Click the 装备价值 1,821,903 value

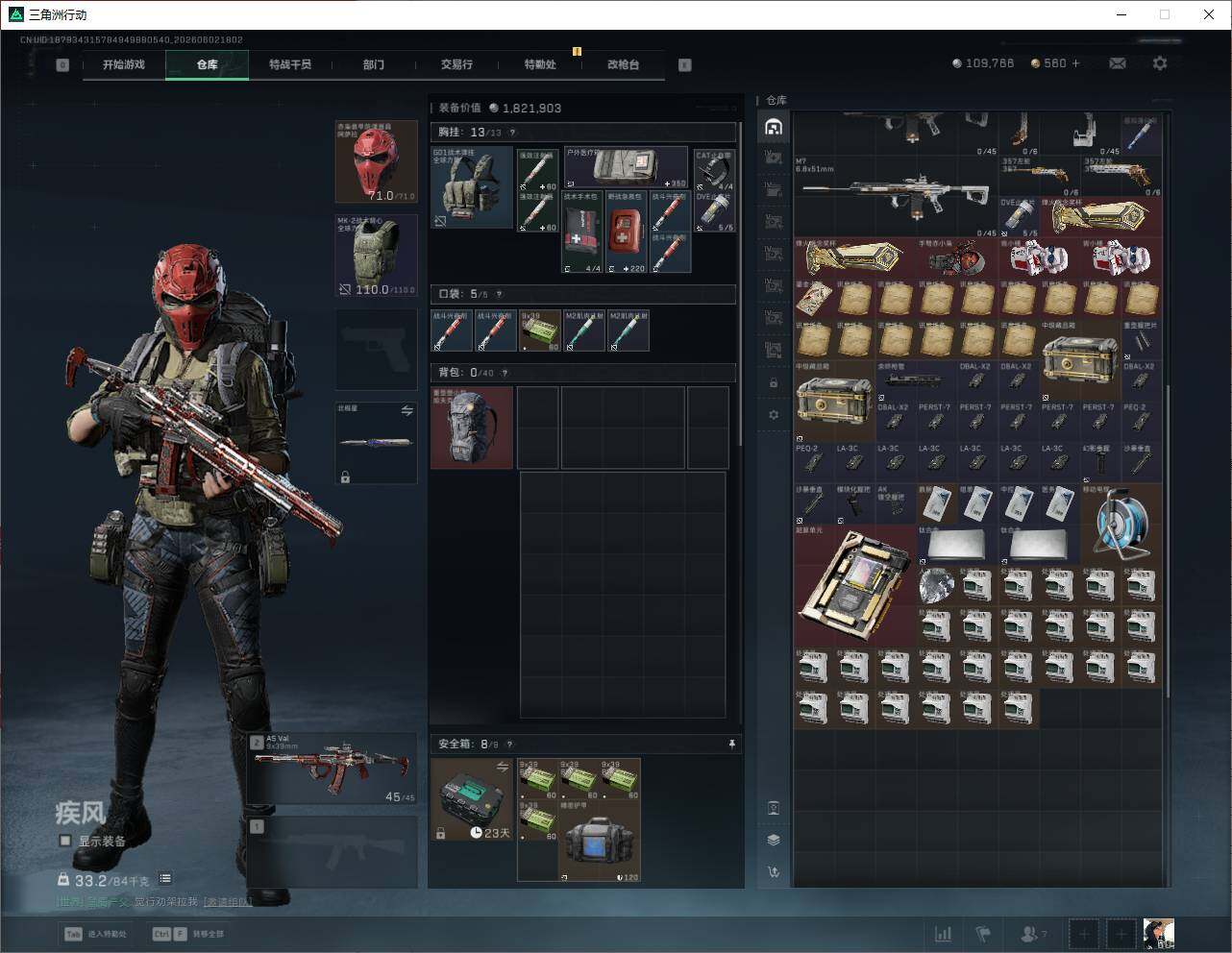pos(500,109)
